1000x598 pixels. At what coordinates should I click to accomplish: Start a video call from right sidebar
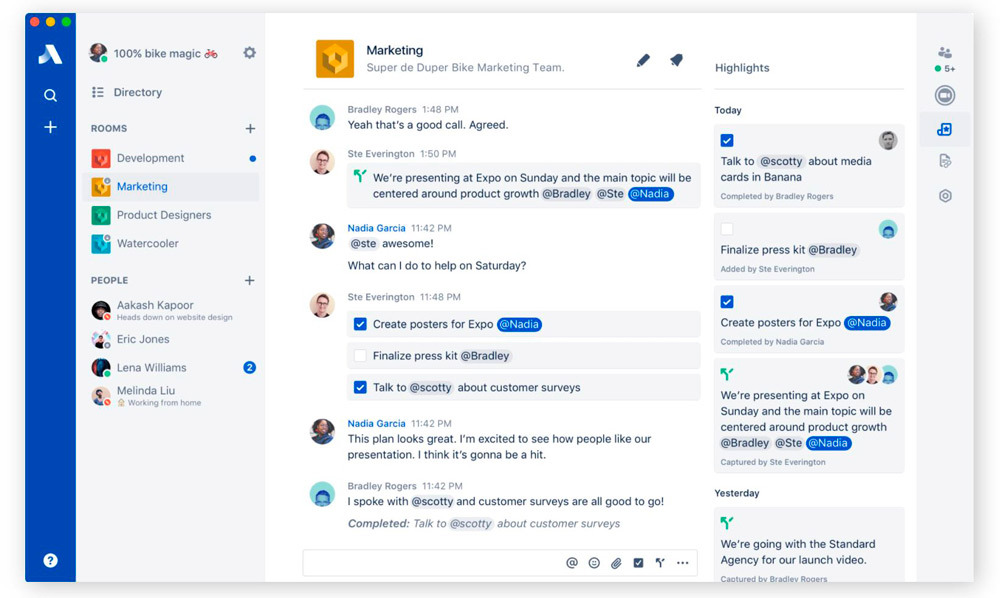pos(944,96)
